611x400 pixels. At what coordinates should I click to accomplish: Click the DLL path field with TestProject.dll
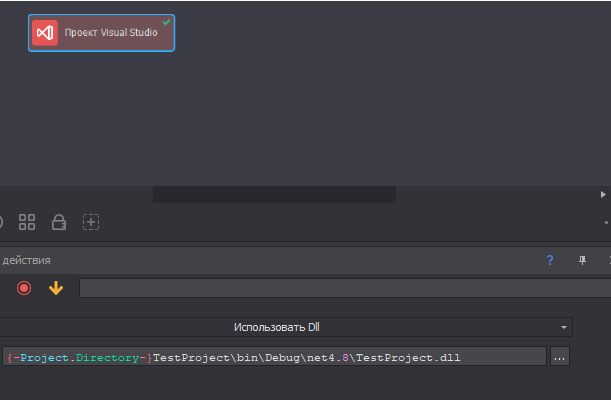coord(274,356)
